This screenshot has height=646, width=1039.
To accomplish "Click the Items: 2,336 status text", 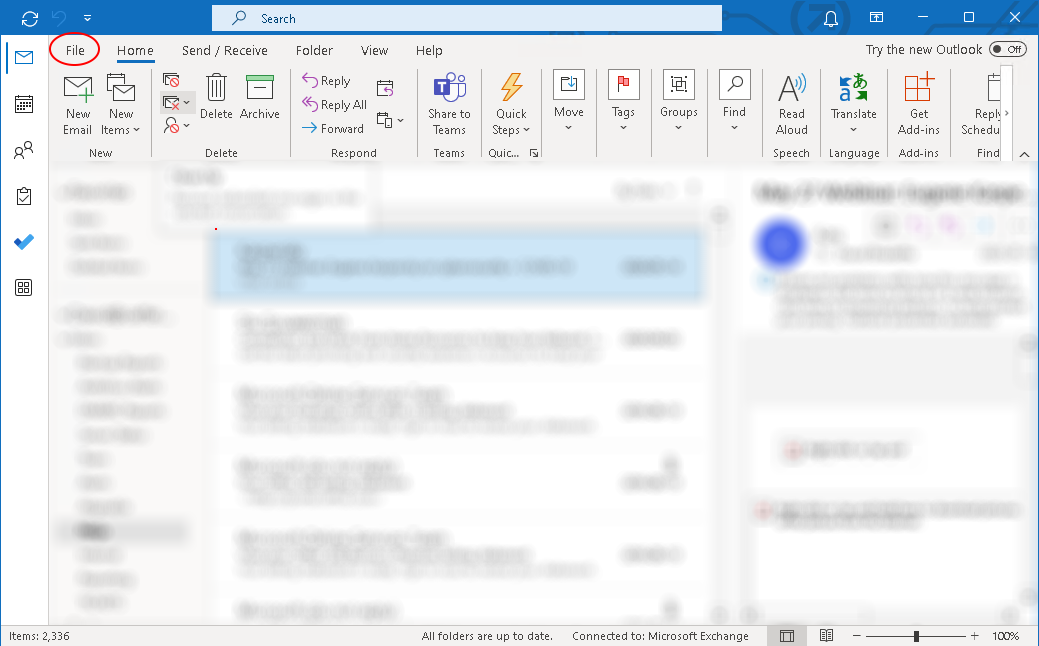I will [x=39, y=636].
